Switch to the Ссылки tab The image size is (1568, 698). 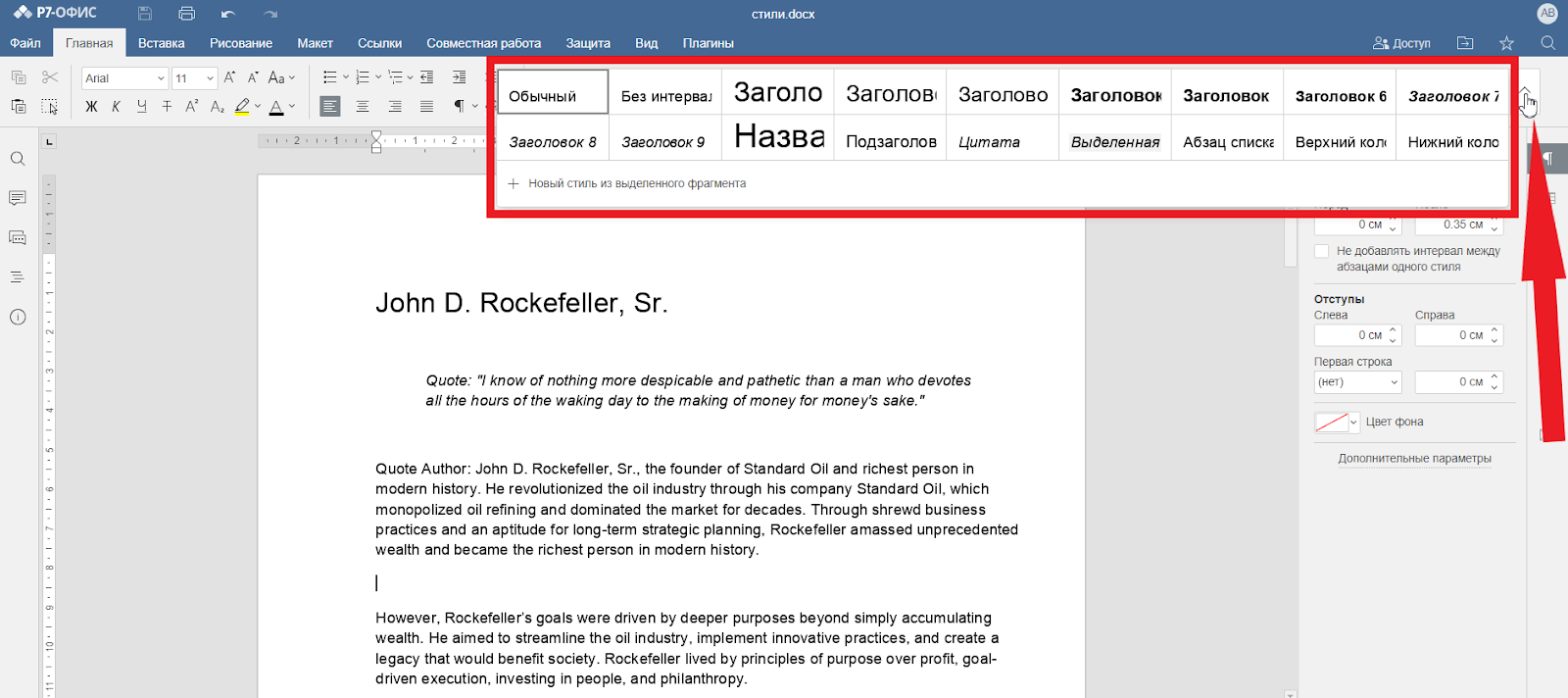(379, 43)
